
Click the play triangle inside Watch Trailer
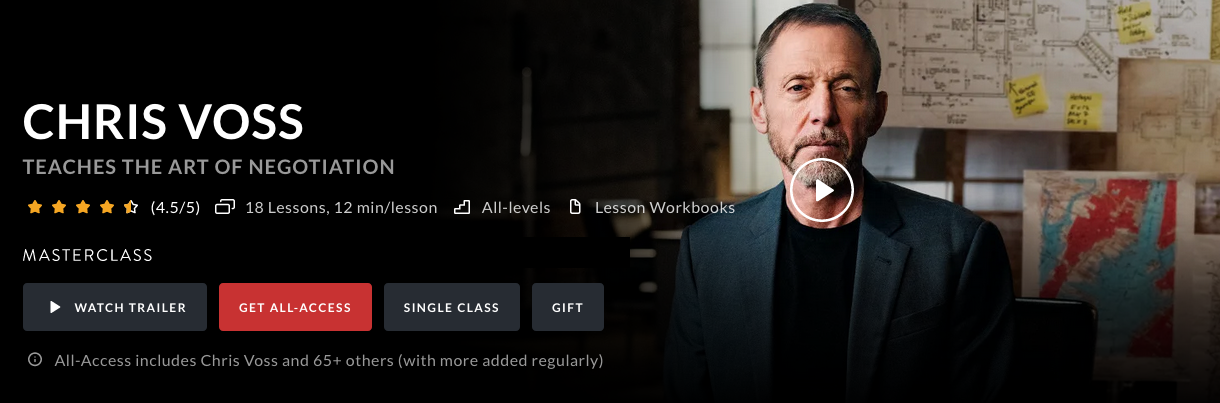[x=56, y=308]
